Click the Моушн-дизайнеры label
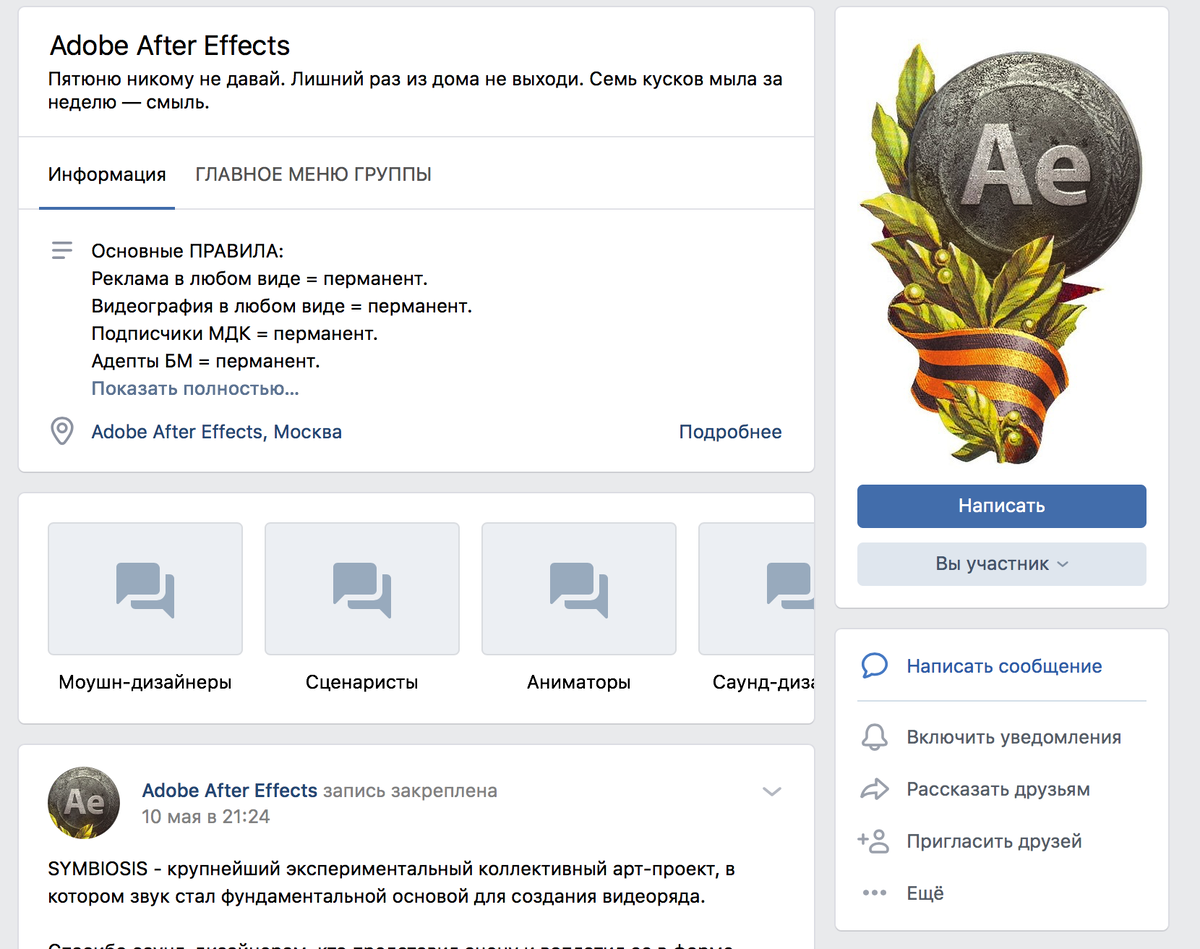Screen dimensions: 1200x949 click(x=145, y=683)
